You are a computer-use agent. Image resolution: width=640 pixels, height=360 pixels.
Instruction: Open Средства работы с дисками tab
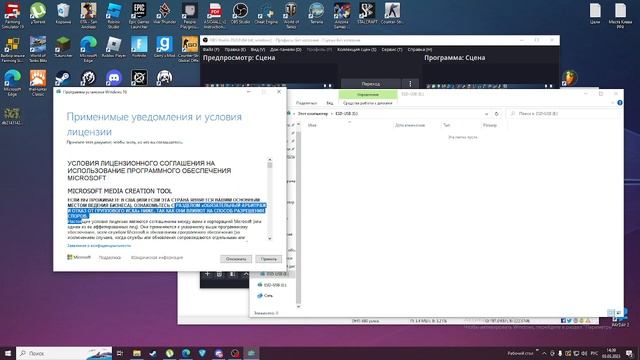[x=368, y=103]
